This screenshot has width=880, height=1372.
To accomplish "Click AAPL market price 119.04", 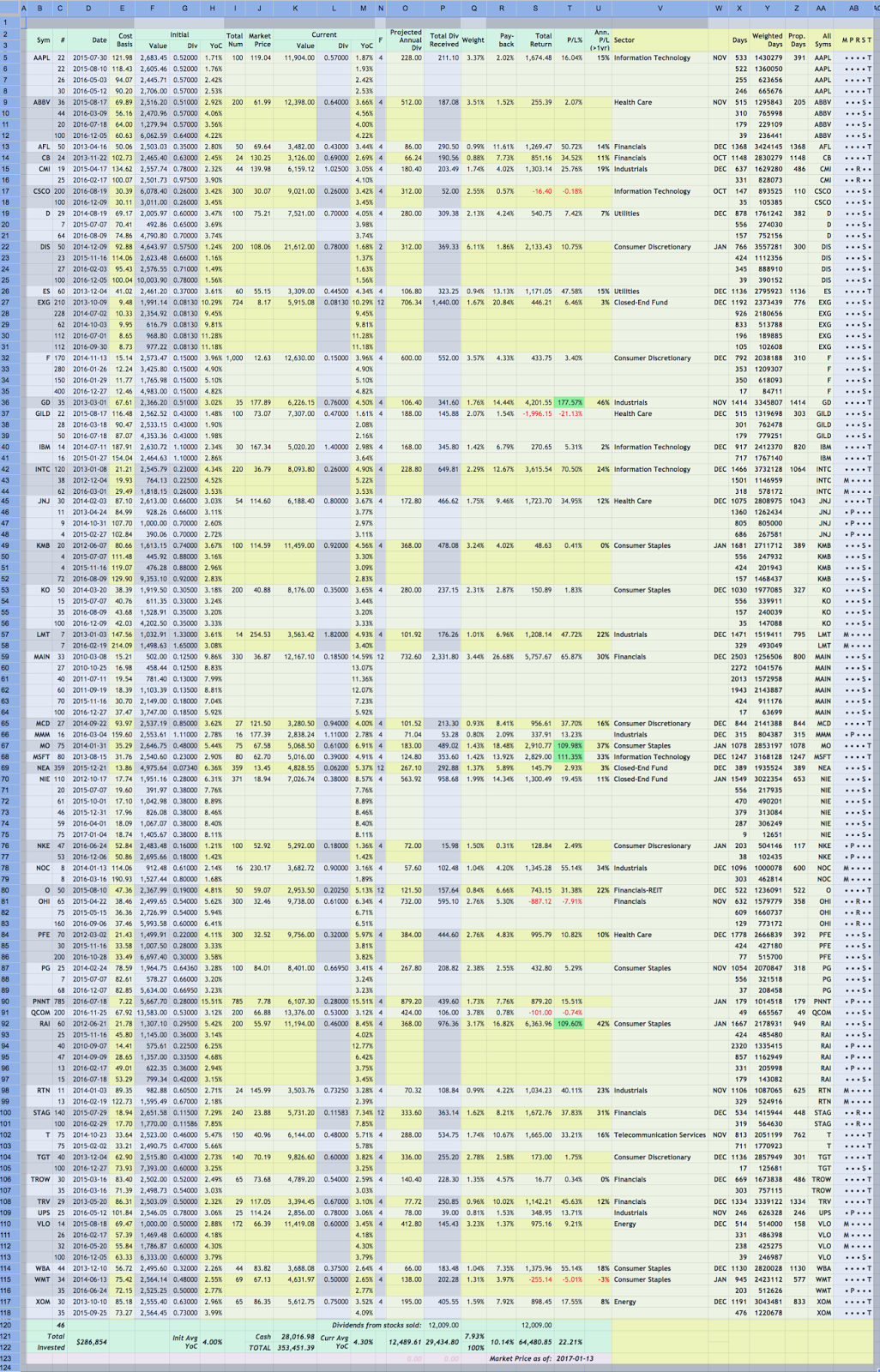I will [x=261, y=58].
